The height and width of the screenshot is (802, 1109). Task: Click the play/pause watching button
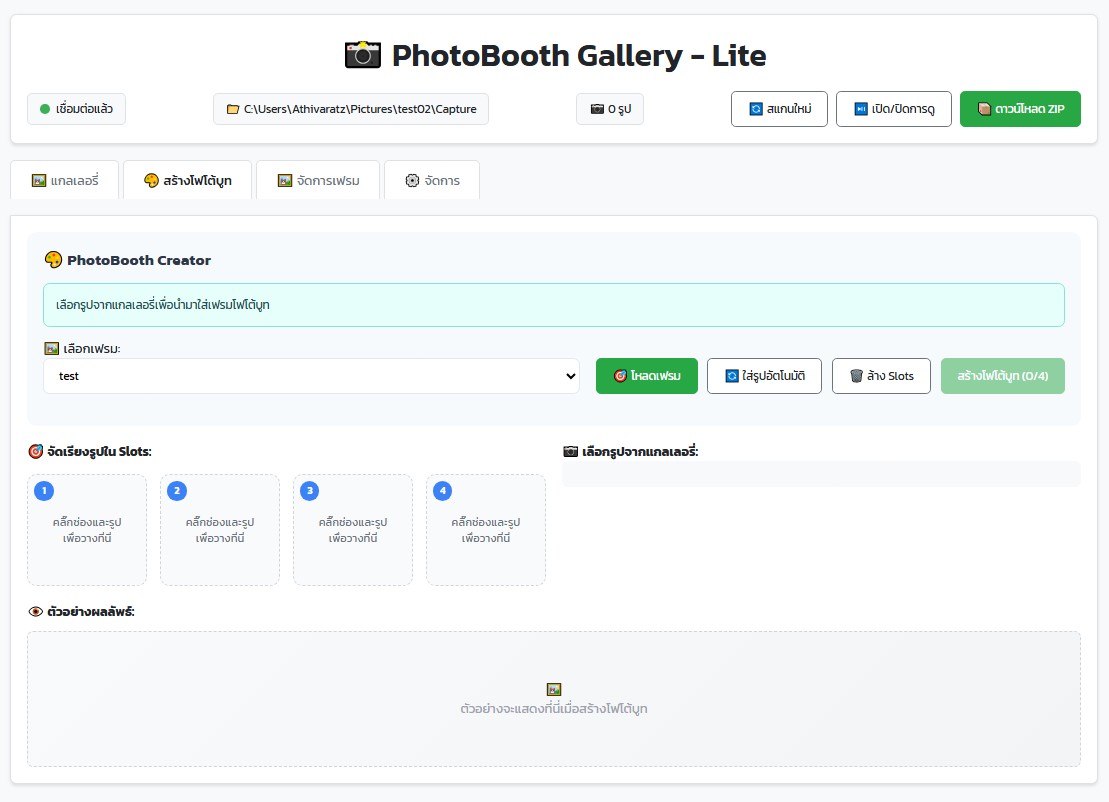click(x=894, y=109)
